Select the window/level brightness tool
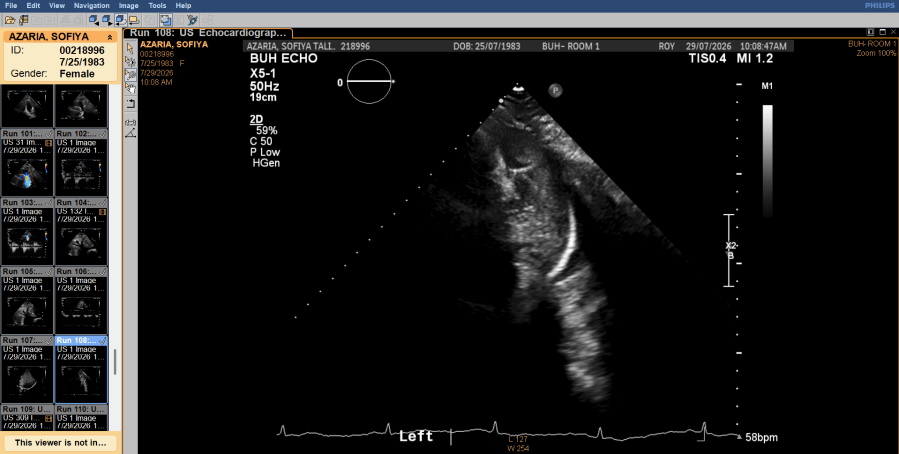The height and width of the screenshot is (454, 899). pyautogui.click(x=130, y=61)
